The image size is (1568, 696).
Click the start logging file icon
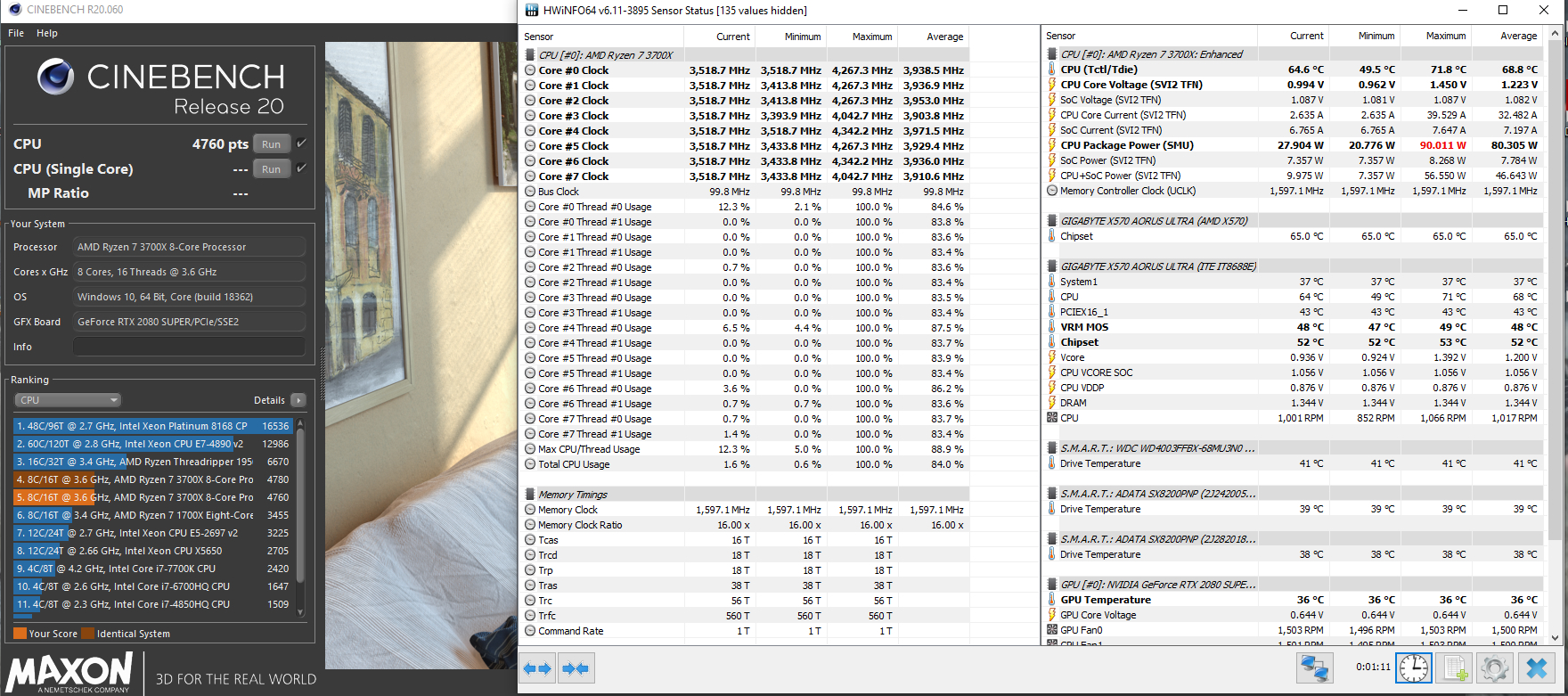[1455, 667]
